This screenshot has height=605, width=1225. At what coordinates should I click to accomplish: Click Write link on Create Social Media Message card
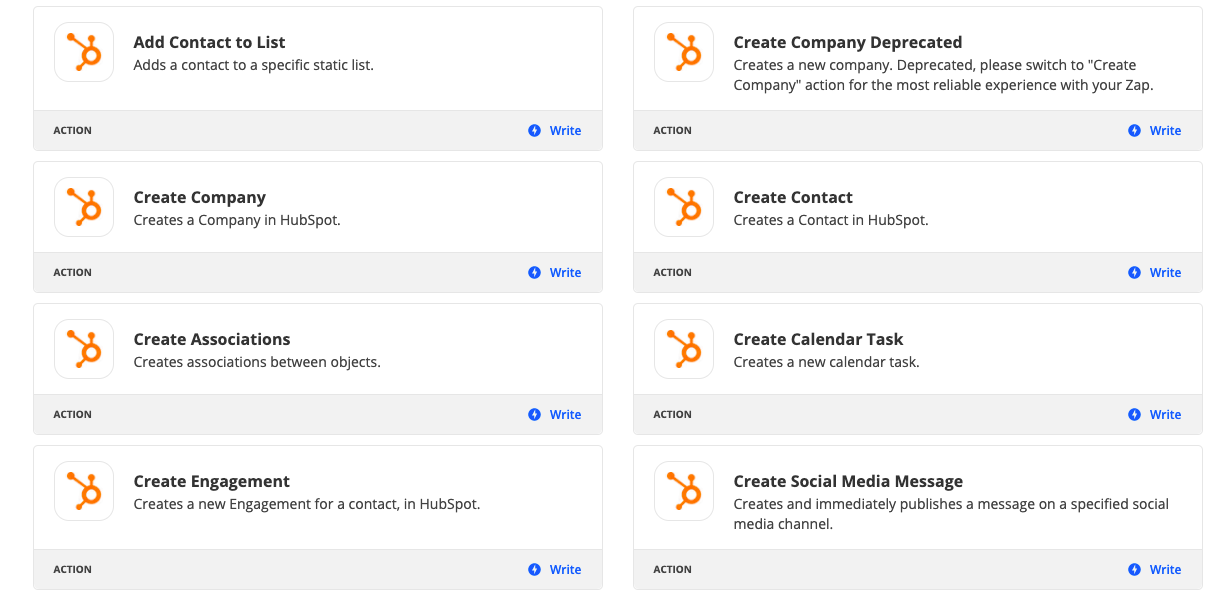[x=1165, y=570]
